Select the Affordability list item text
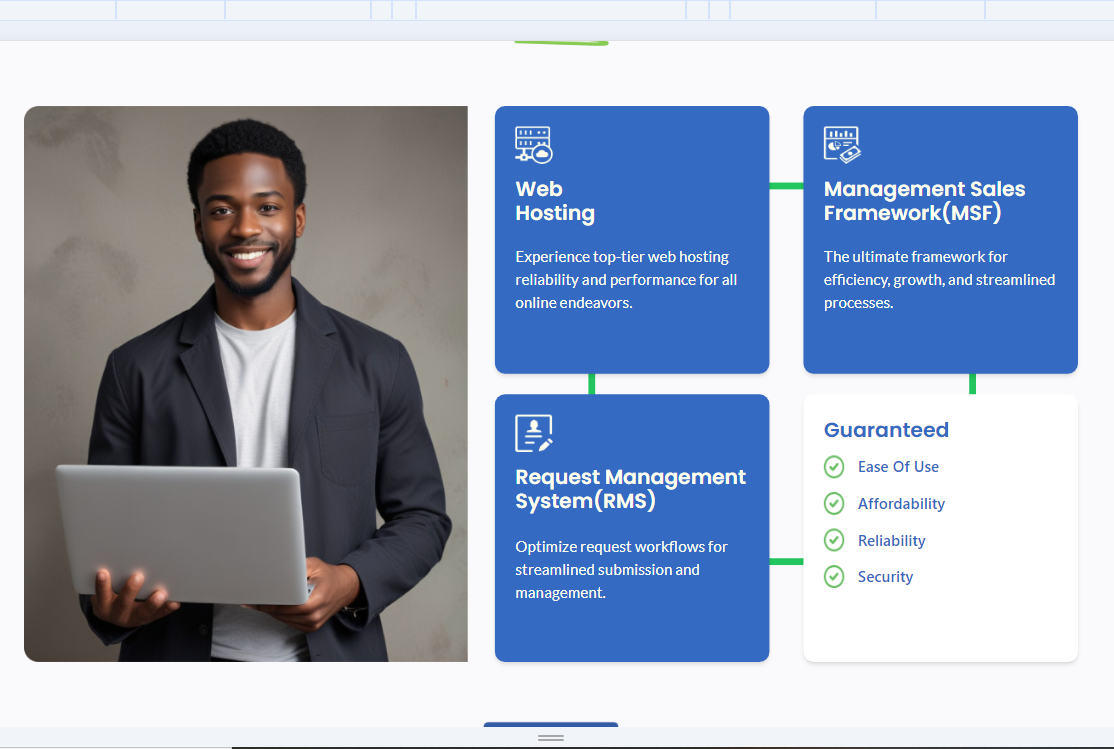 [901, 504]
